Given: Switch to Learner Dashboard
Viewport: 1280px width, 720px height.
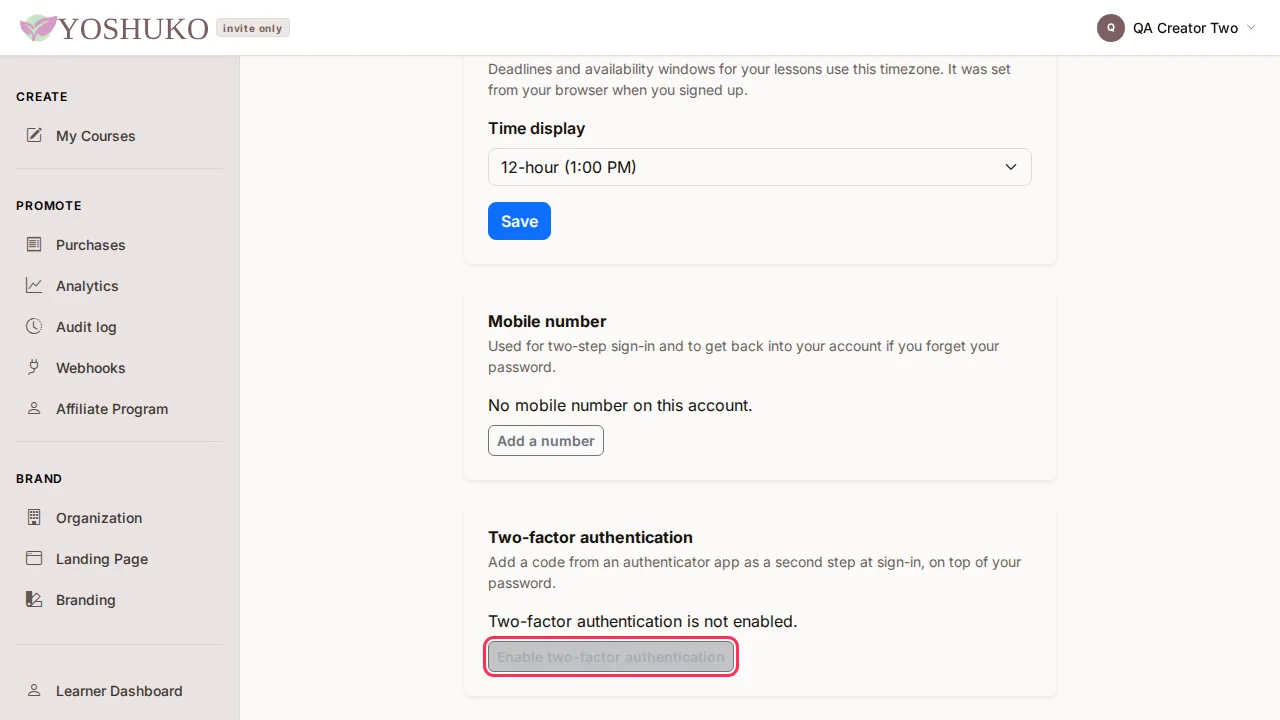Looking at the screenshot, I should click(x=120, y=691).
